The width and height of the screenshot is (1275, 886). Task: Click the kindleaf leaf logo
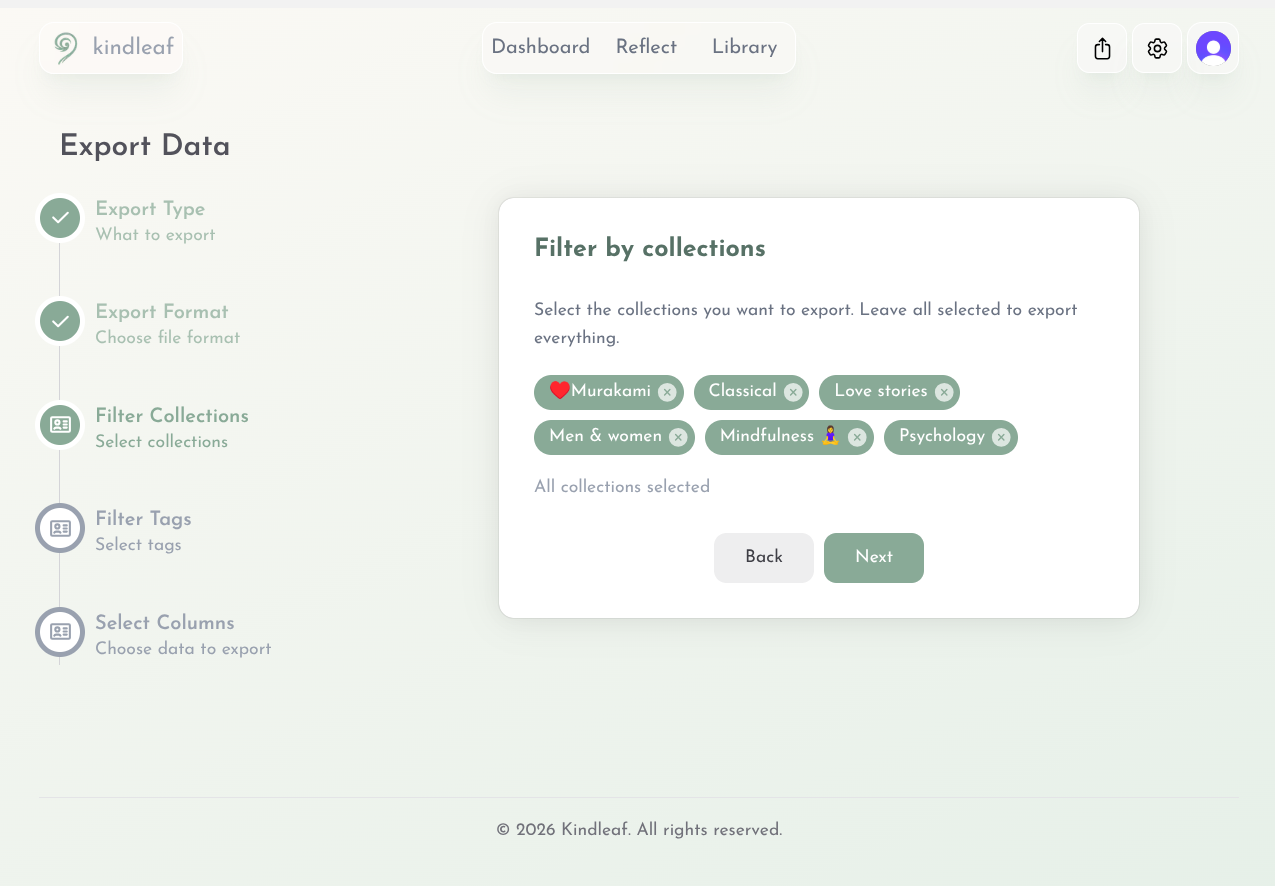pyautogui.click(x=63, y=46)
